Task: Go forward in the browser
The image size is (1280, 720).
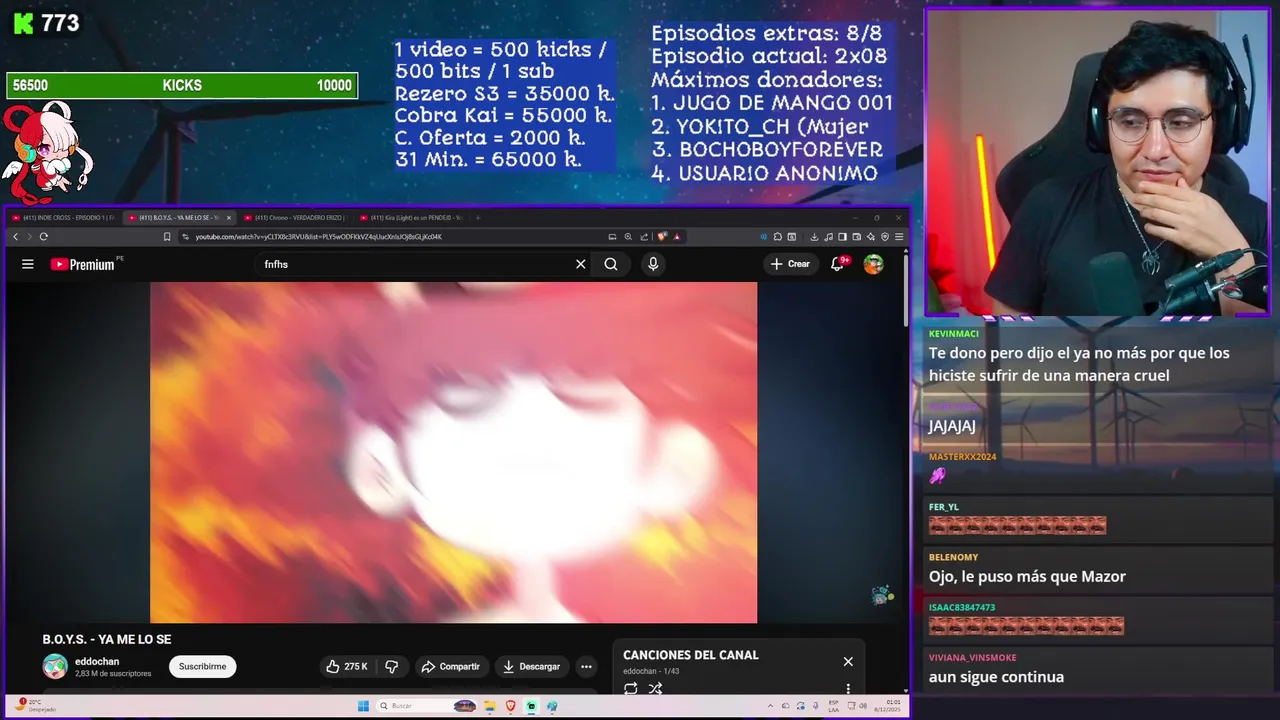Action: tap(29, 237)
